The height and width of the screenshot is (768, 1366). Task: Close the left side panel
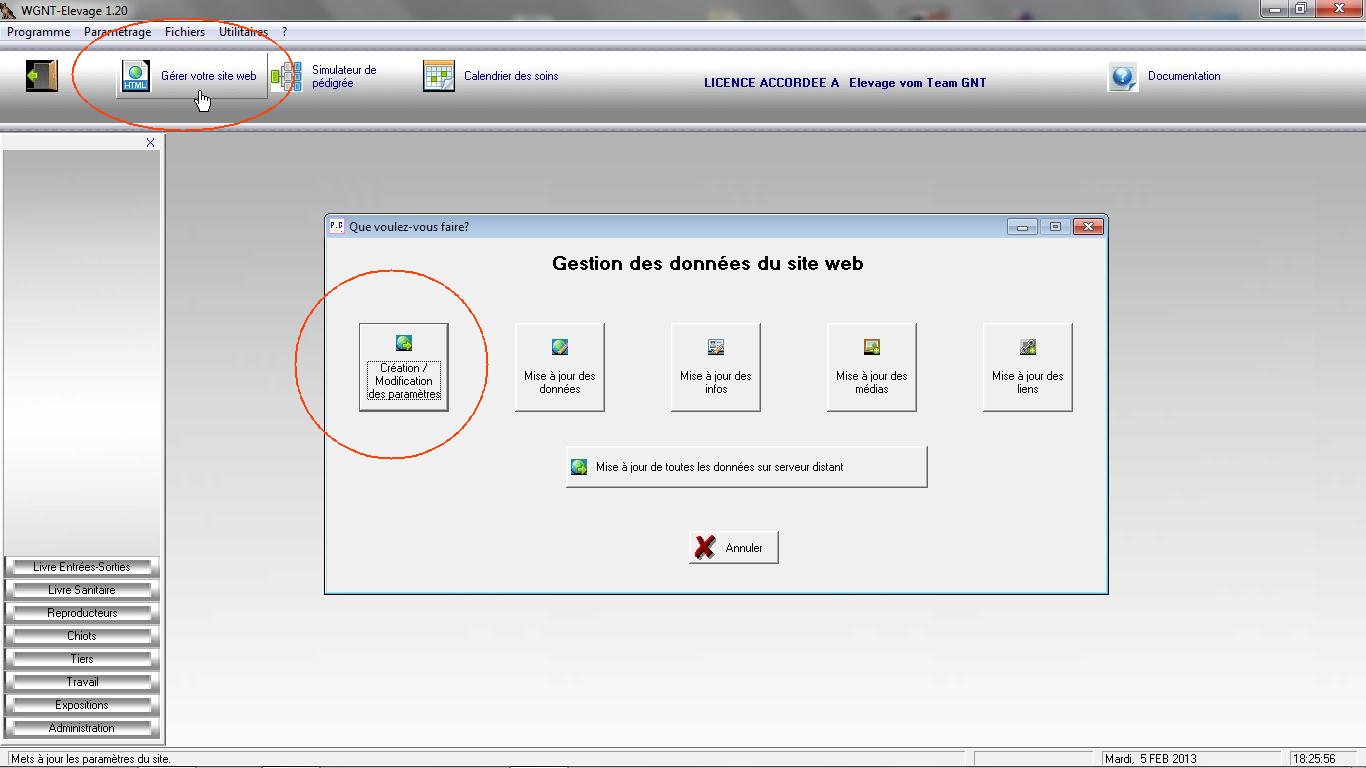point(151,143)
